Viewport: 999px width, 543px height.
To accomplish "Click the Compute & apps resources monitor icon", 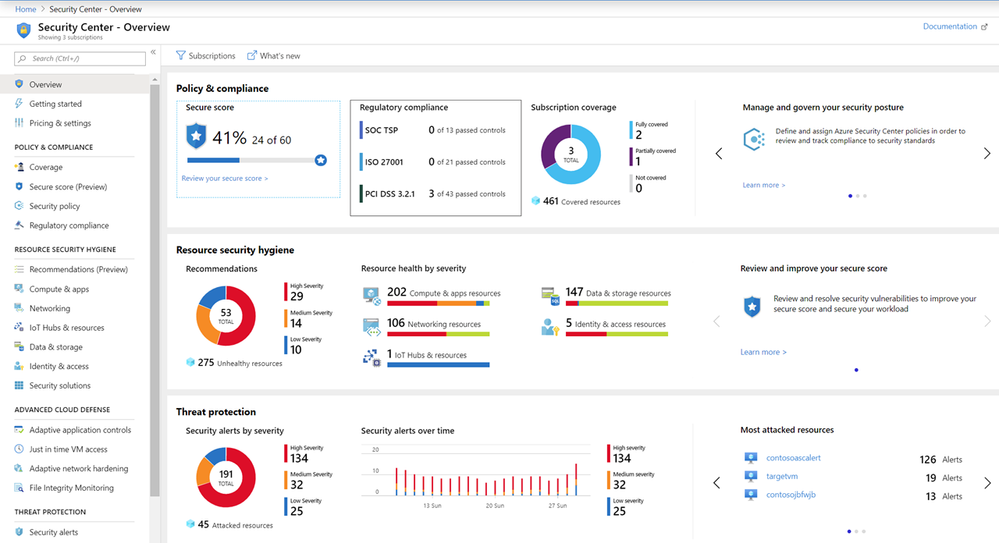I will 371,296.
